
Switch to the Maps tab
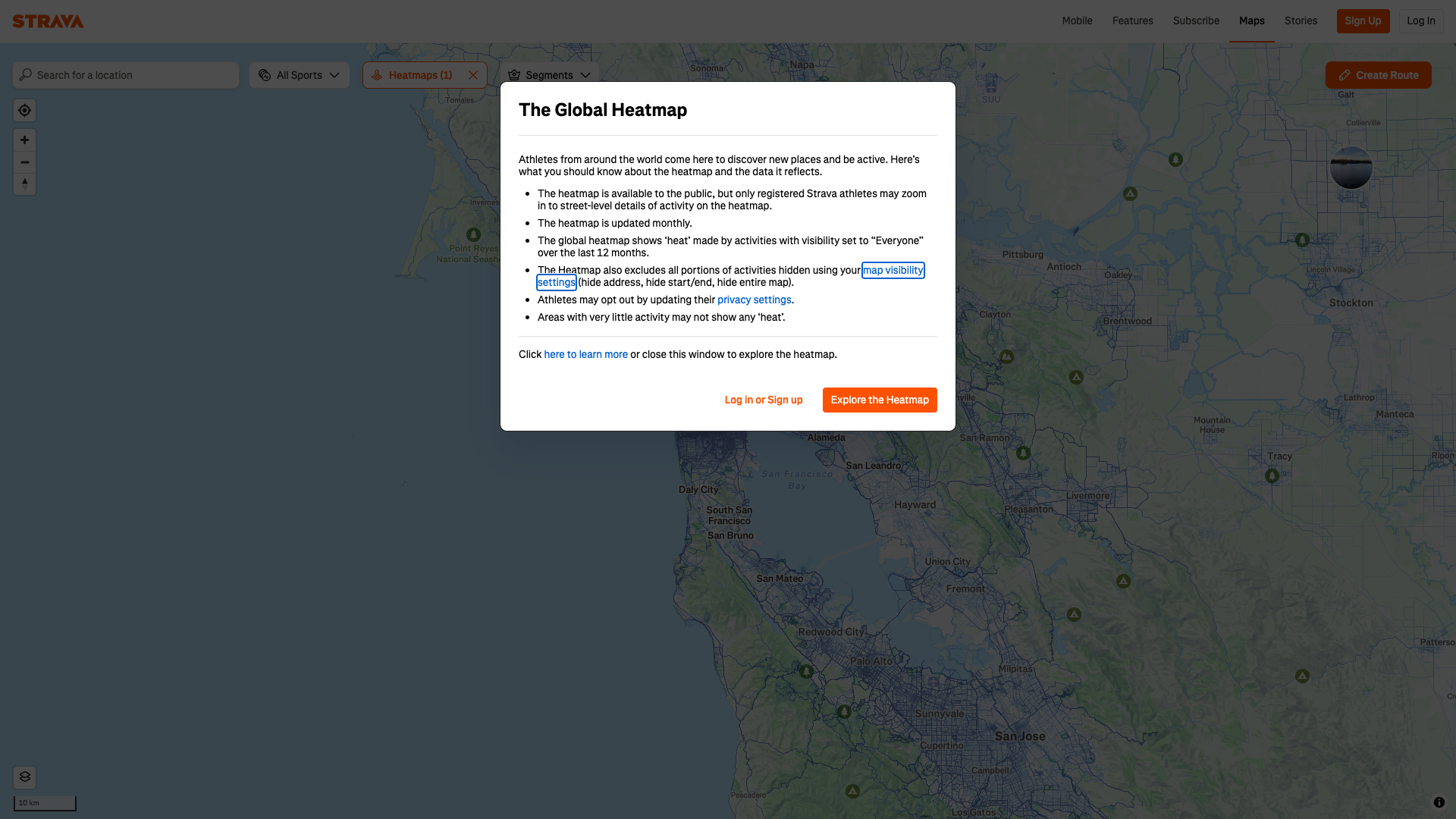pos(1251,20)
